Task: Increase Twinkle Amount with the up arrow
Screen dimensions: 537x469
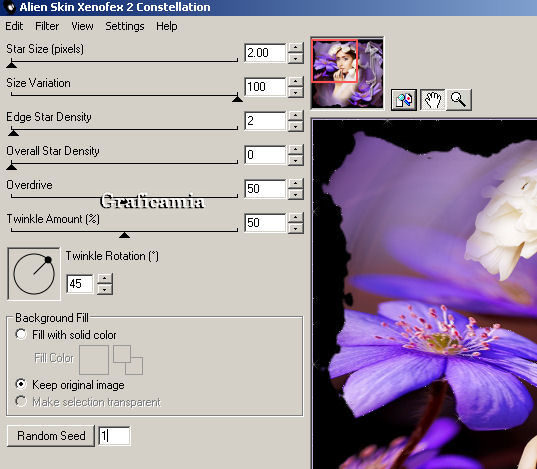Action: 296,218
